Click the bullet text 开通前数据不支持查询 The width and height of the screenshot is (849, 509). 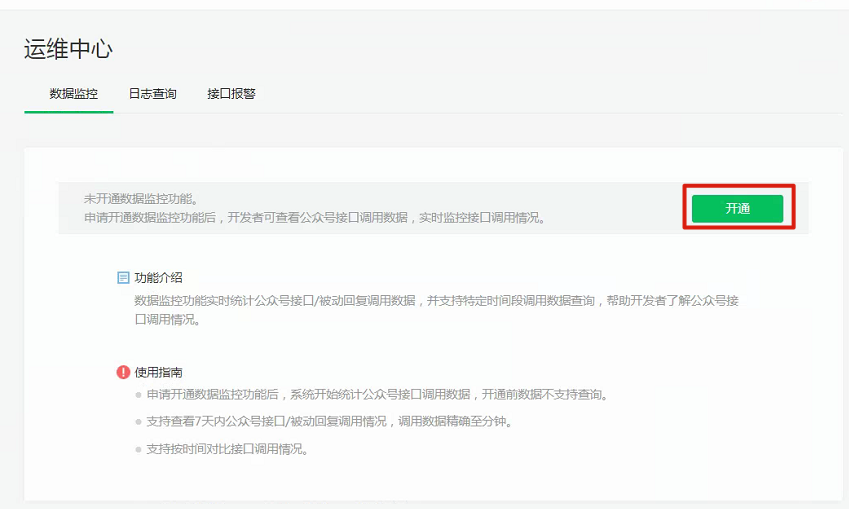(x=545, y=394)
